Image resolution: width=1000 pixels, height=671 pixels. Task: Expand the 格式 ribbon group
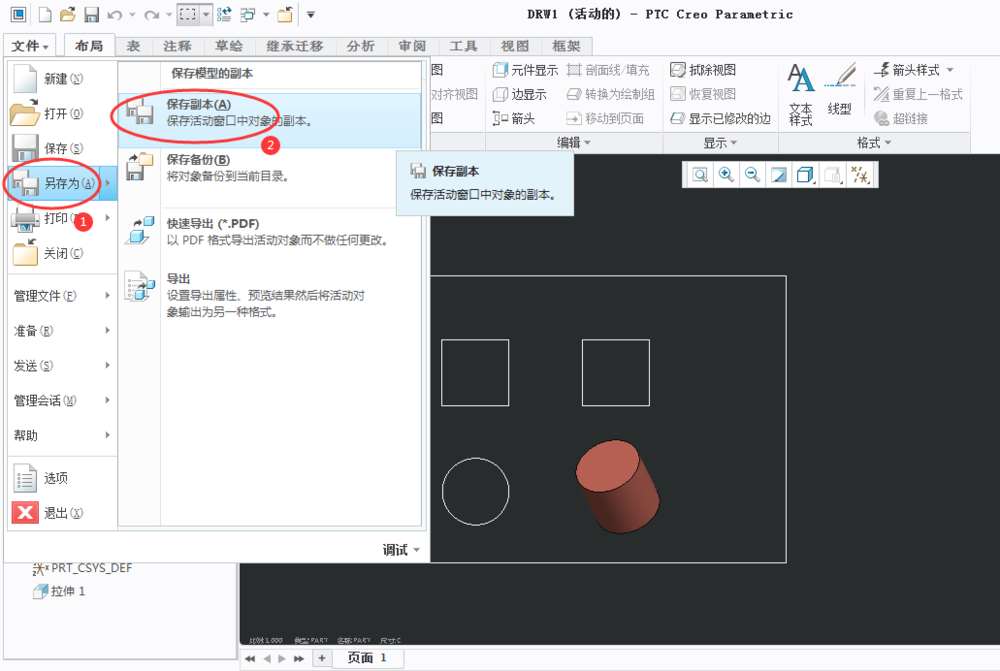click(874, 143)
